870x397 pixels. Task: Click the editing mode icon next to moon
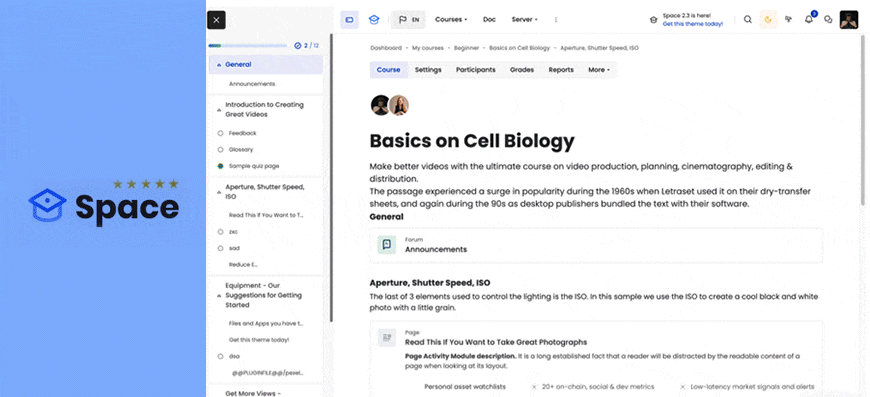click(x=788, y=19)
